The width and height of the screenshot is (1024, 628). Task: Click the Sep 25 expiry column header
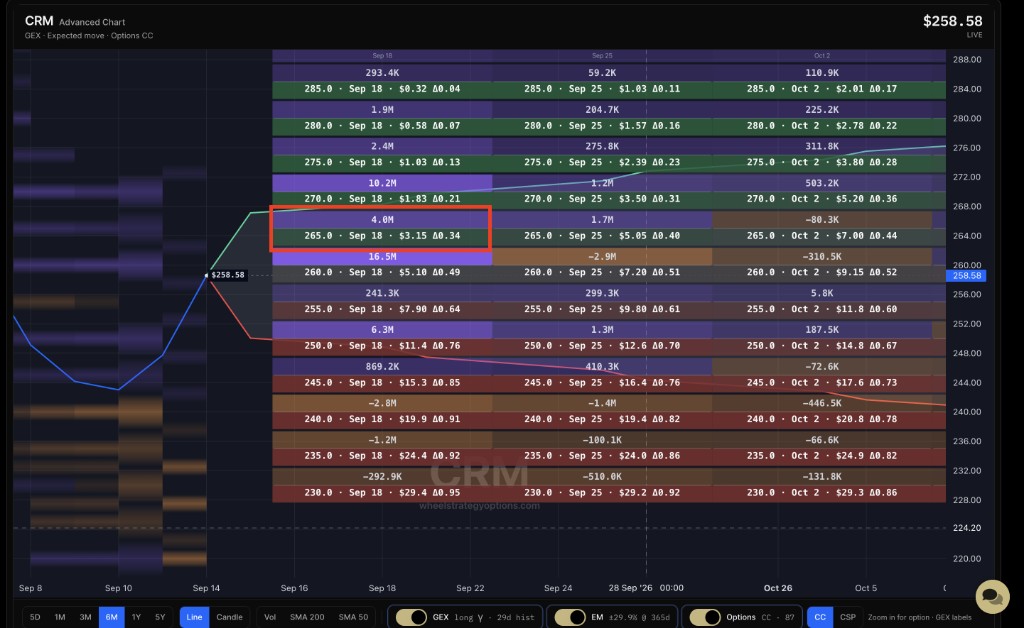pos(602,55)
